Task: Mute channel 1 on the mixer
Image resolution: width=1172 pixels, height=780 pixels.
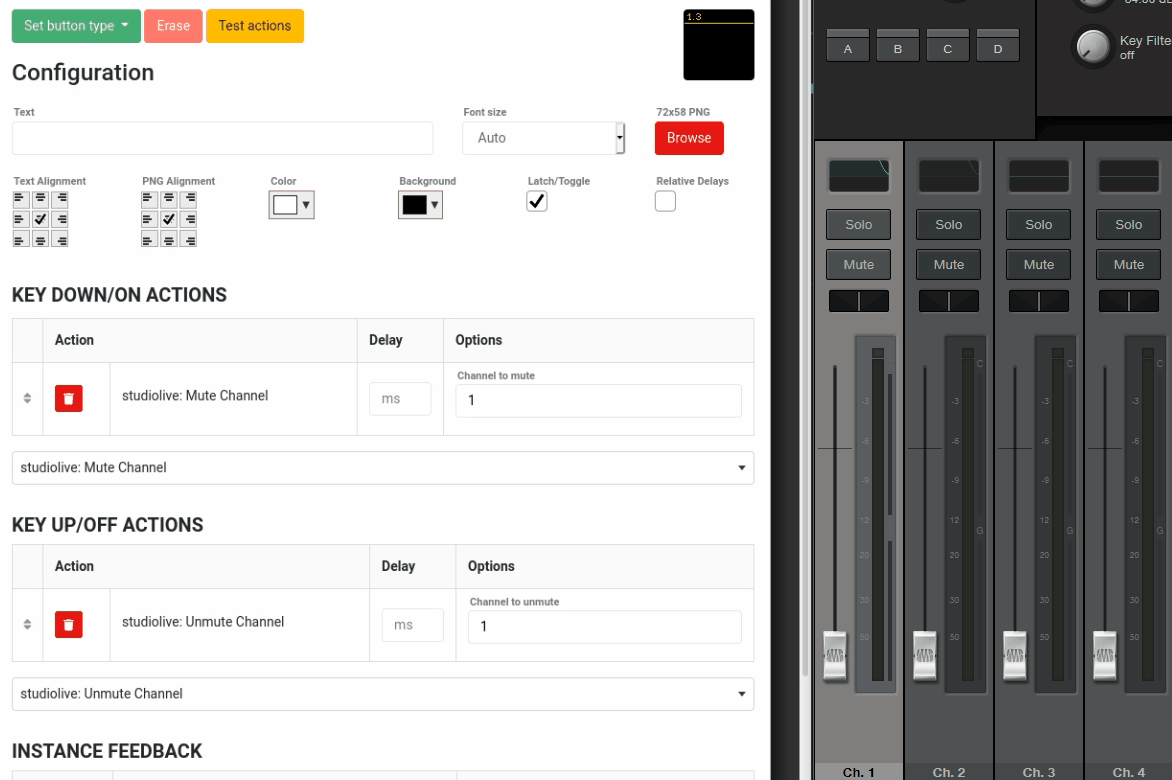Action: click(858, 264)
